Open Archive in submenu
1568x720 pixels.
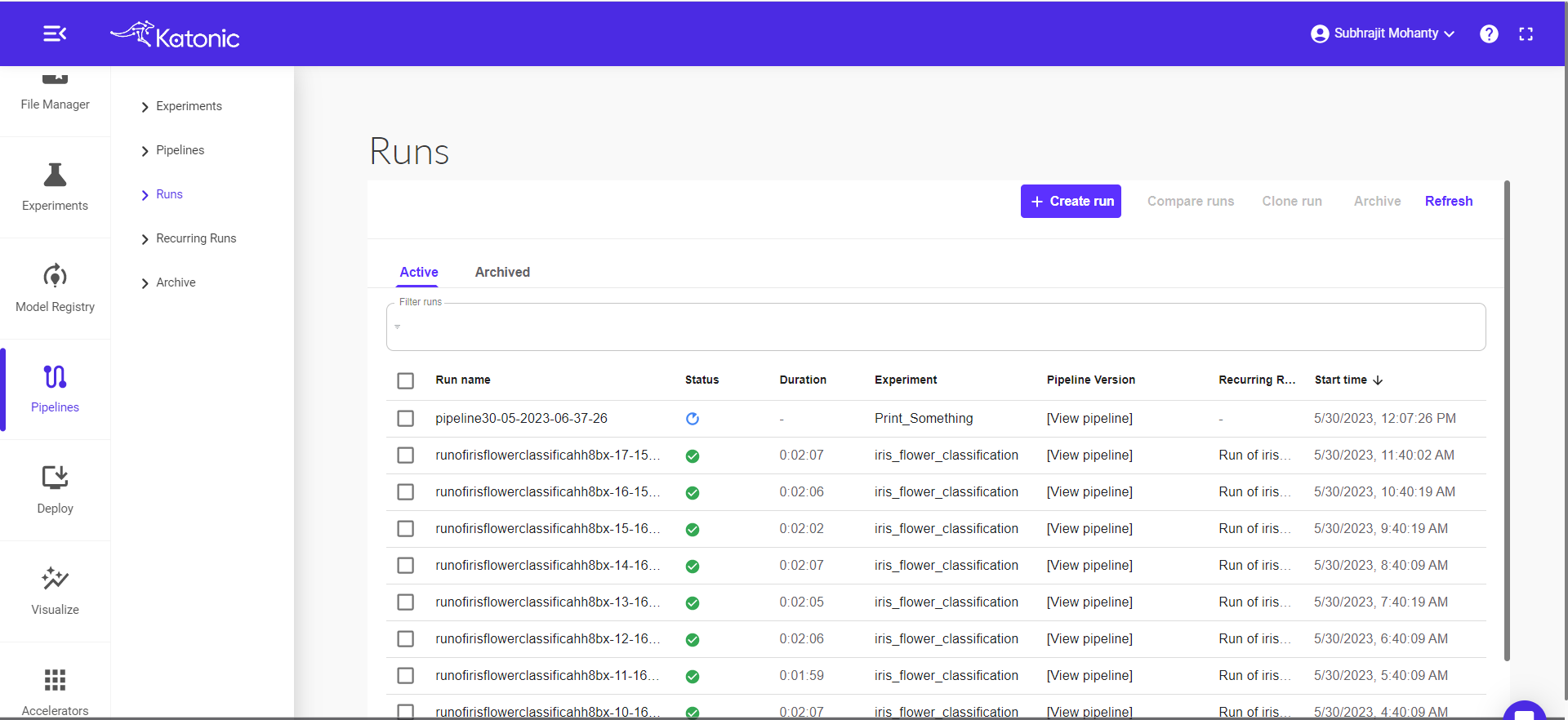point(176,282)
